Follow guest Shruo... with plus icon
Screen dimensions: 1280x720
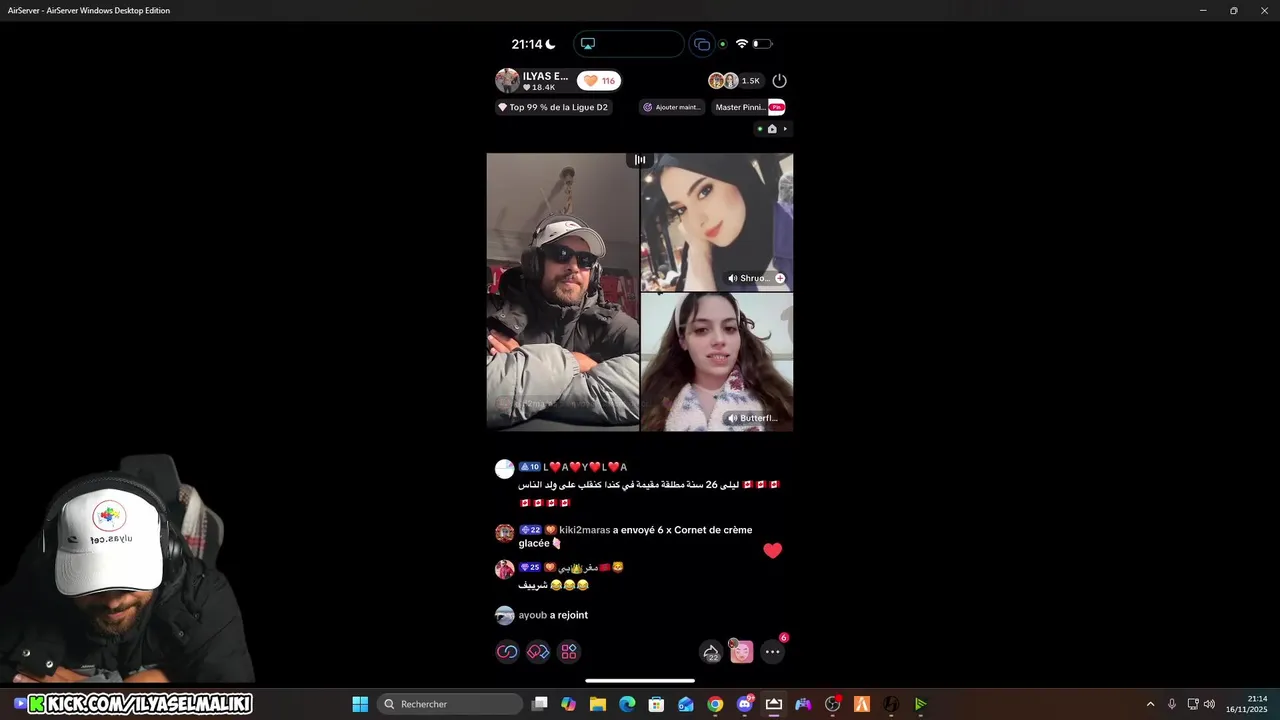click(x=780, y=278)
